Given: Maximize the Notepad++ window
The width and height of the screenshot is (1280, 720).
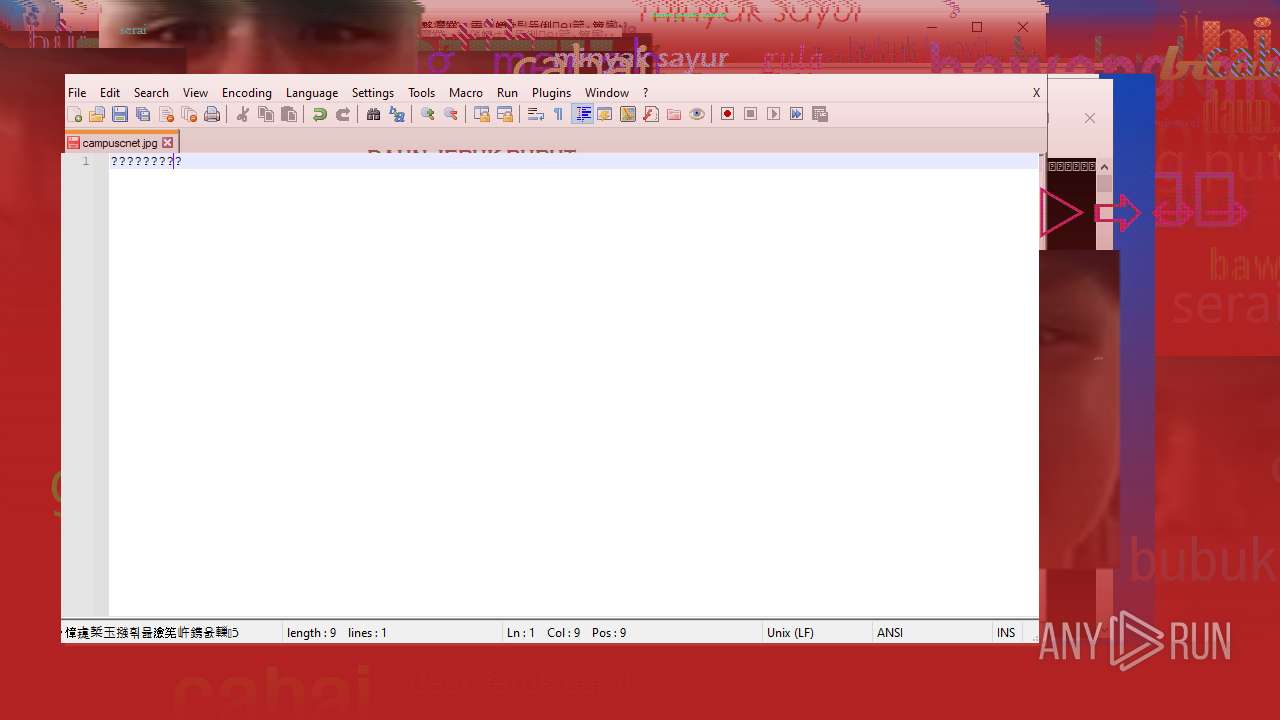Looking at the screenshot, I should 977,27.
